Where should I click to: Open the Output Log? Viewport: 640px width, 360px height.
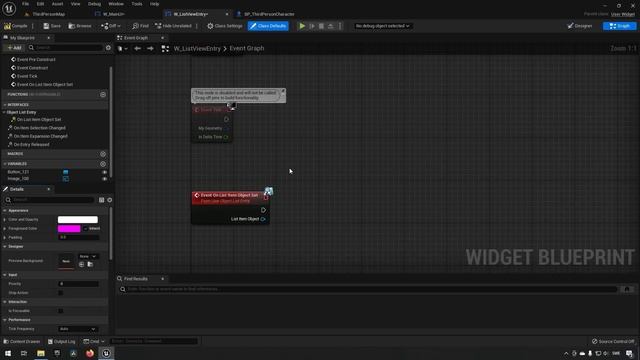pyautogui.click(x=61, y=342)
